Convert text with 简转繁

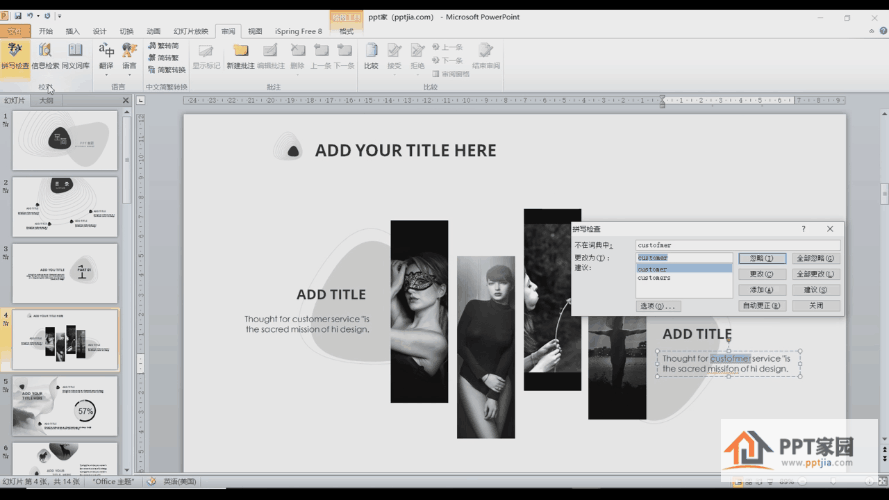click(x=164, y=57)
